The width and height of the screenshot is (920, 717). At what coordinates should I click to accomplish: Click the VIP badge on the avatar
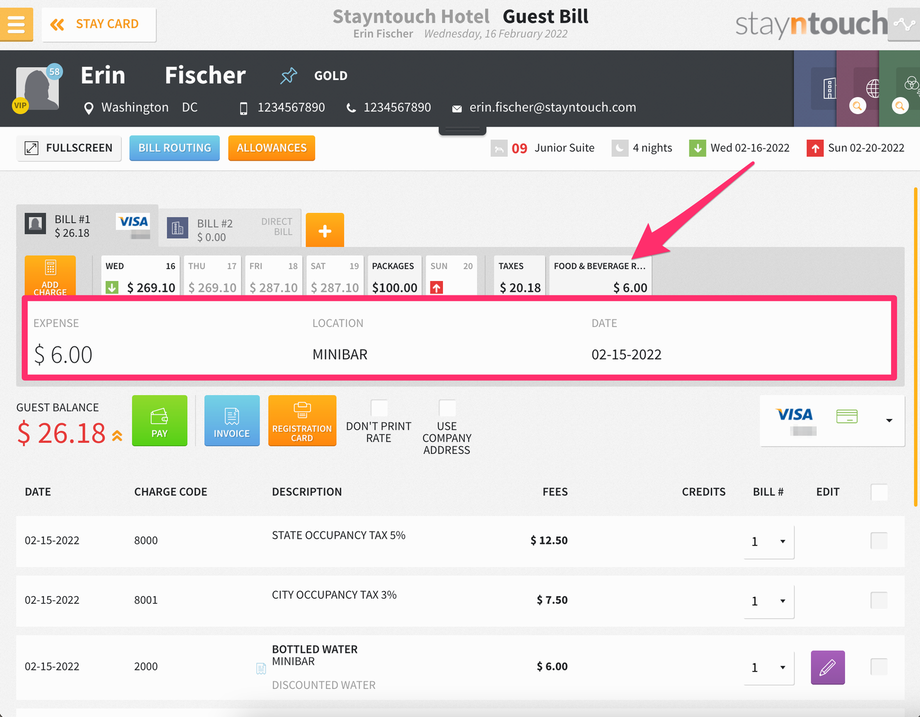tap(20, 106)
